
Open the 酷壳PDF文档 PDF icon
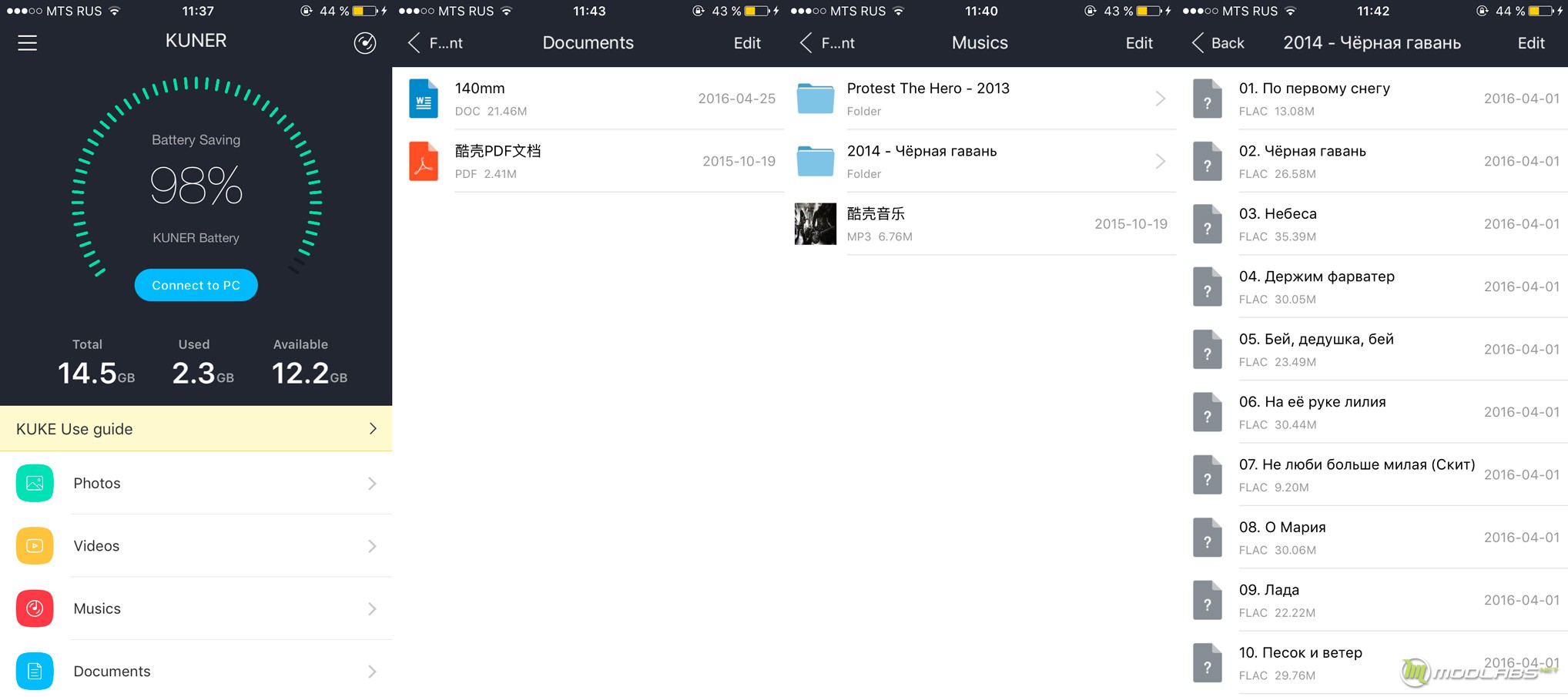coord(424,161)
